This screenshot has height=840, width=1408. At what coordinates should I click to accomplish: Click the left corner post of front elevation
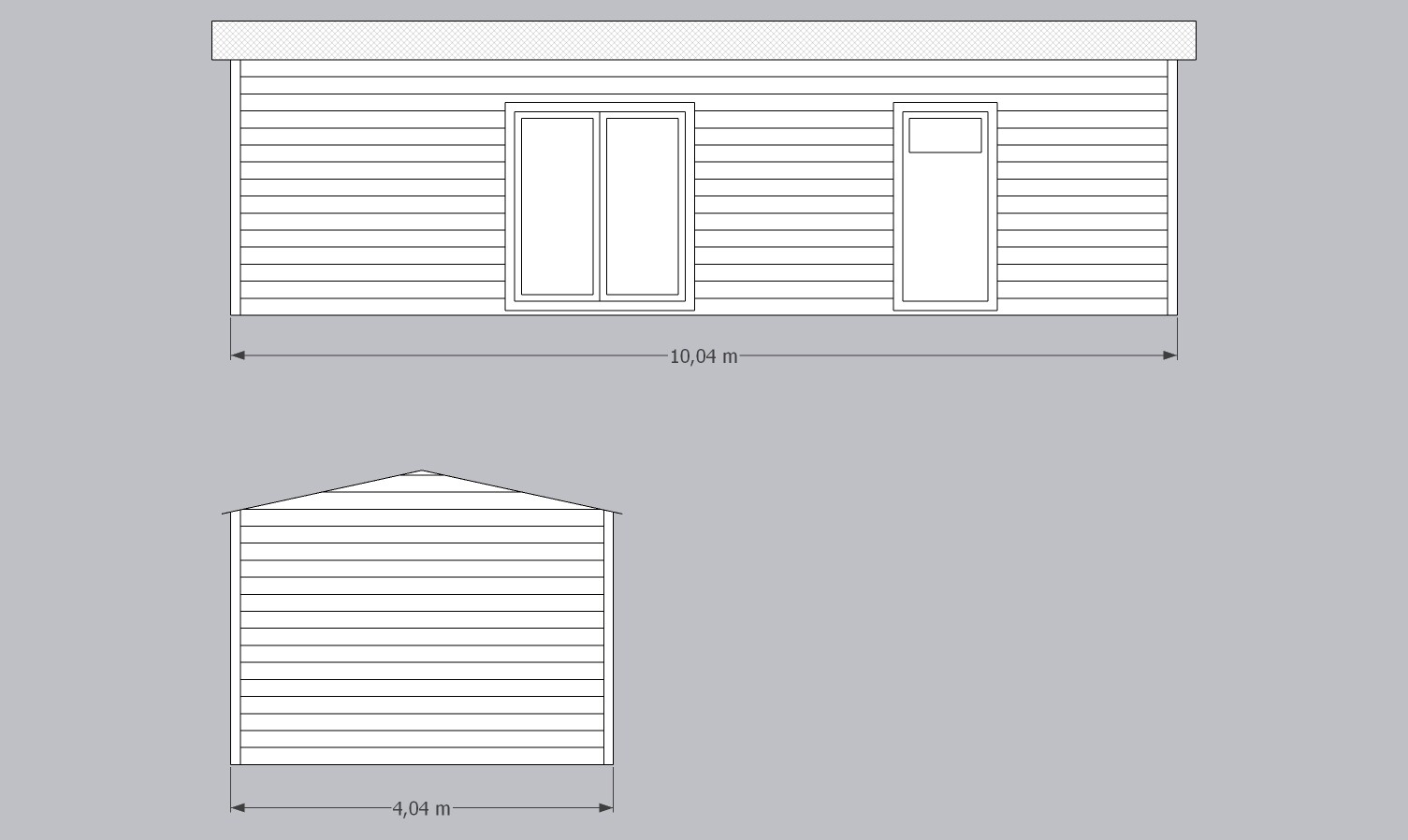pyautogui.click(x=236, y=187)
